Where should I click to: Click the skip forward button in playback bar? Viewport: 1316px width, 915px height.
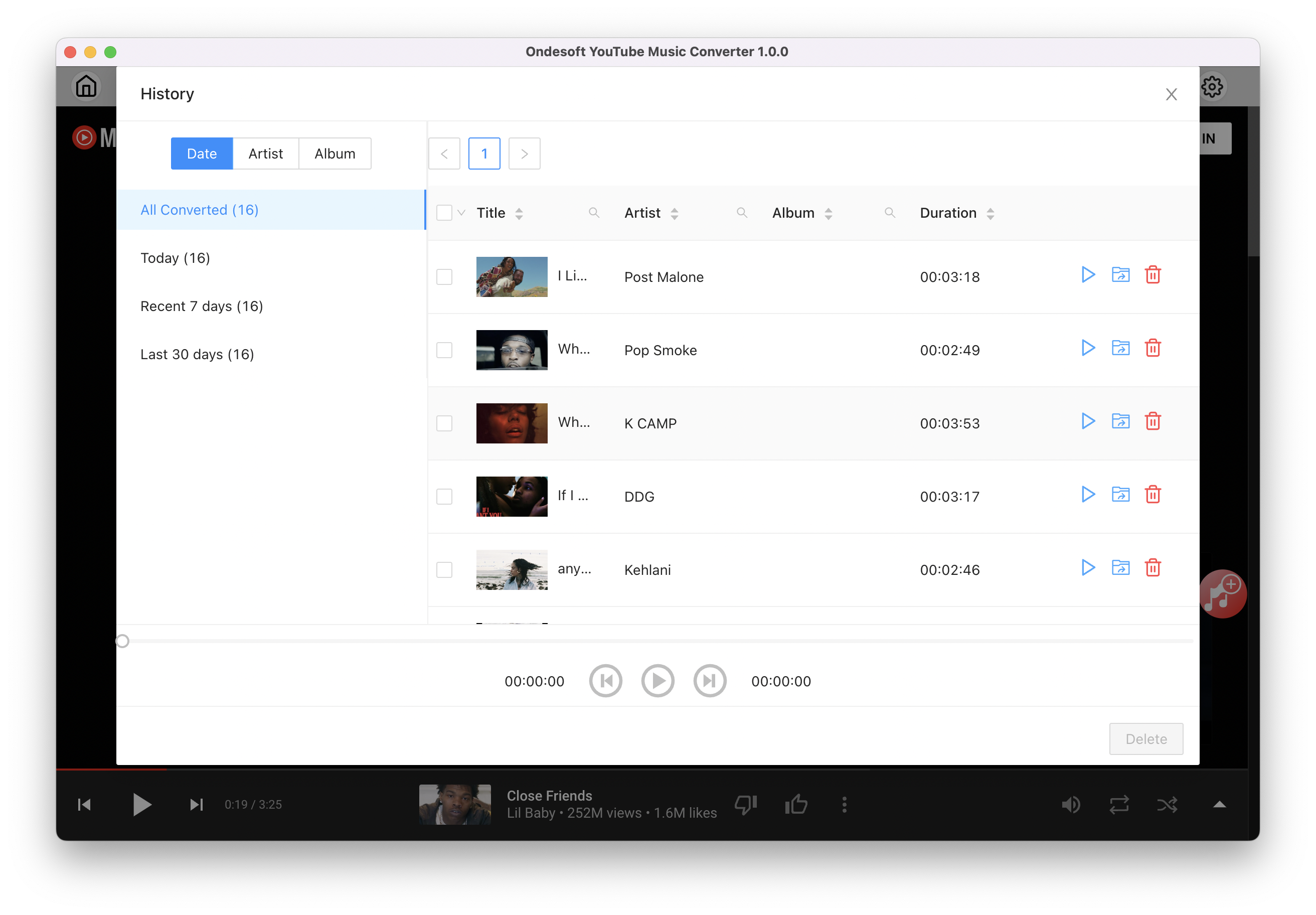[710, 680]
